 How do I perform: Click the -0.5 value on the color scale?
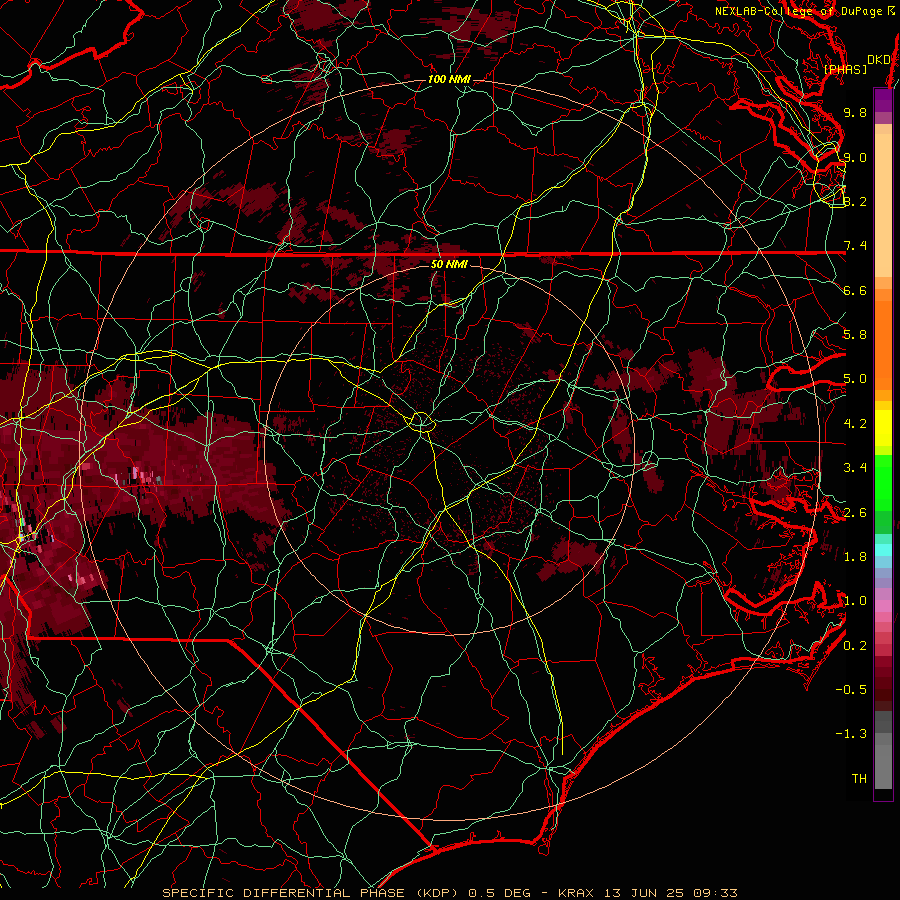851,690
